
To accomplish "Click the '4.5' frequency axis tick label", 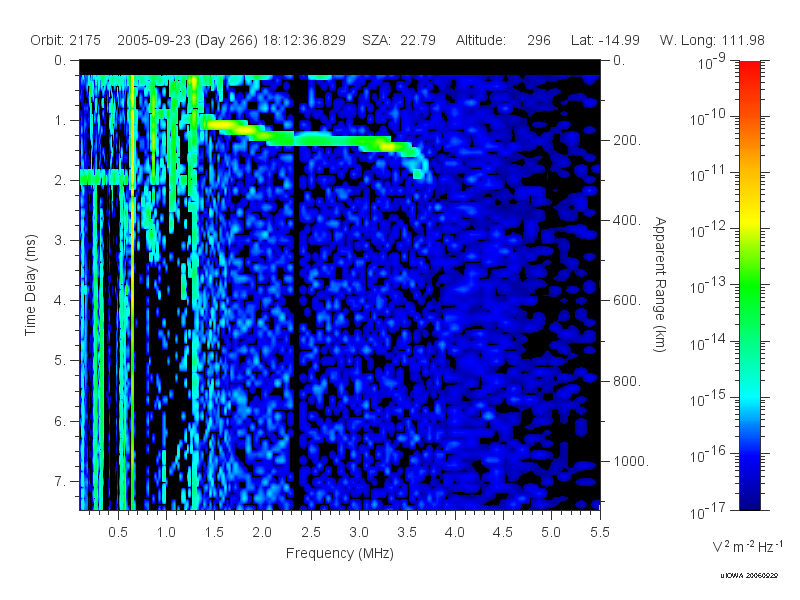I will click(503, 533).
